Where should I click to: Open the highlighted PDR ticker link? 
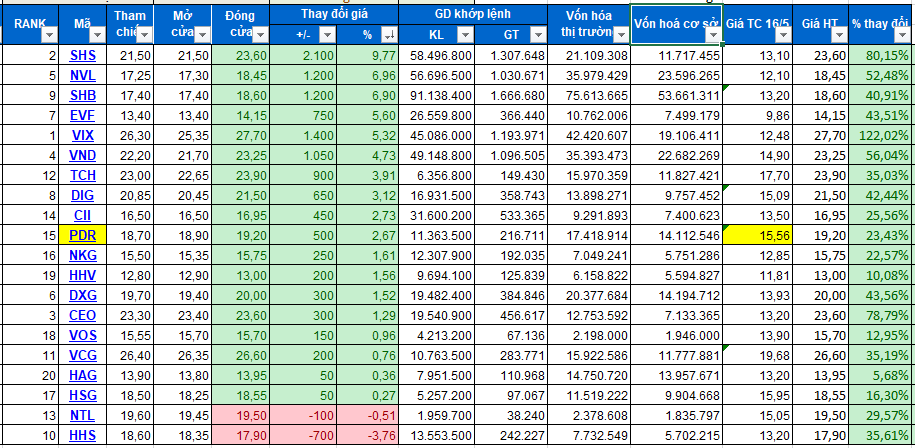click(82, 235)
